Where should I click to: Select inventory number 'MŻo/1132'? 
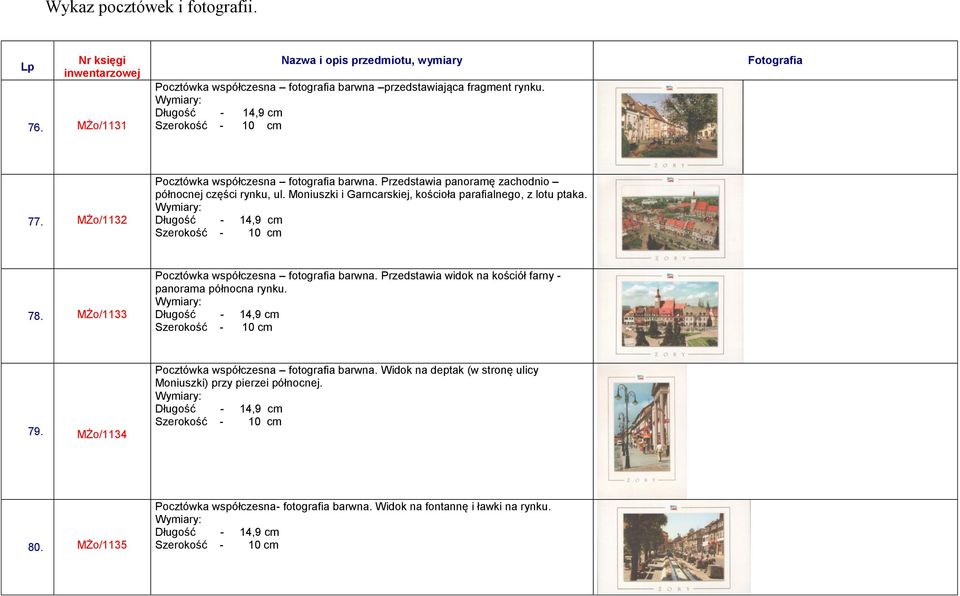(x=102, y=220)
